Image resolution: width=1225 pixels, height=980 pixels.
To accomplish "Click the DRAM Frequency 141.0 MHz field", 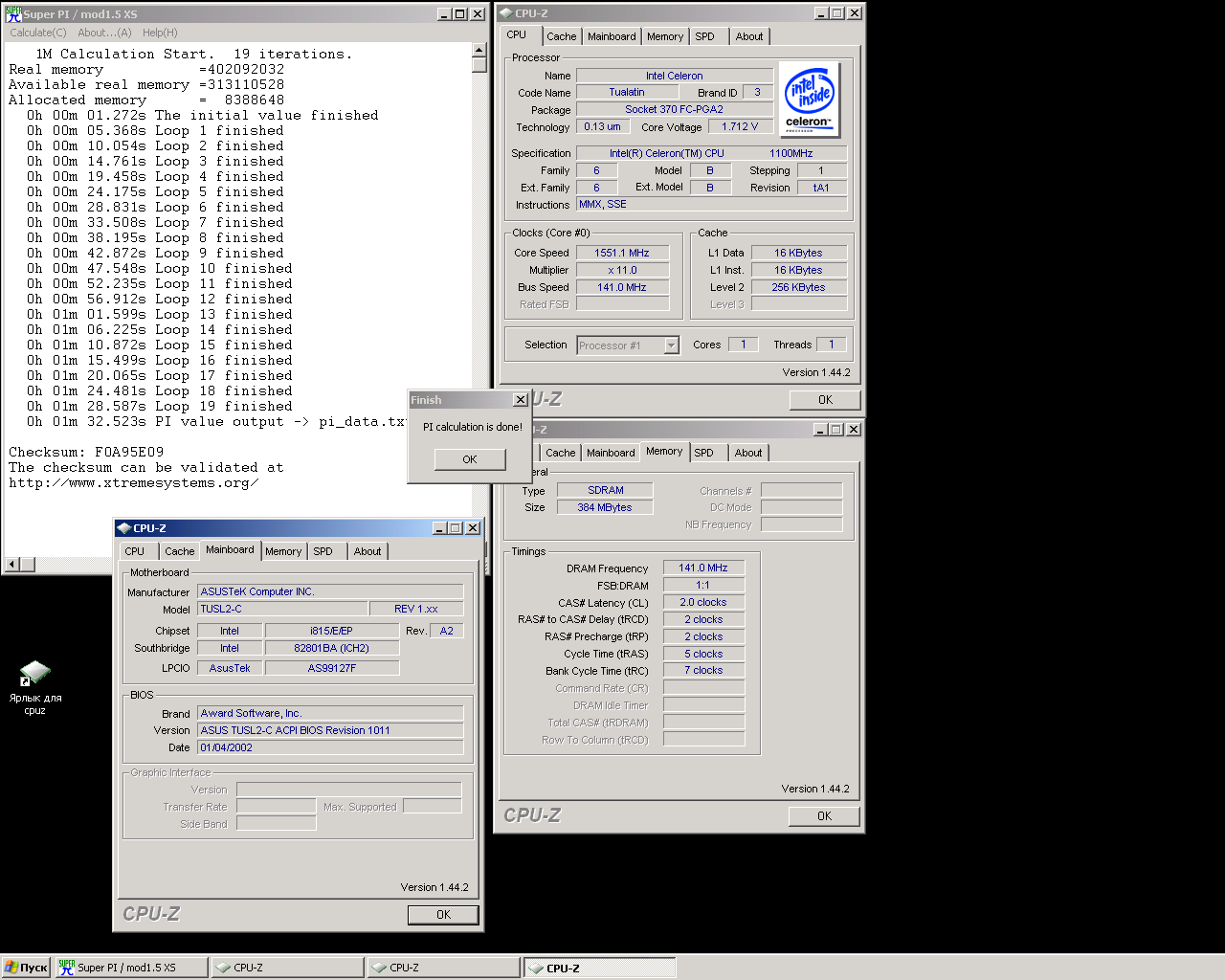I will (703, 568).
